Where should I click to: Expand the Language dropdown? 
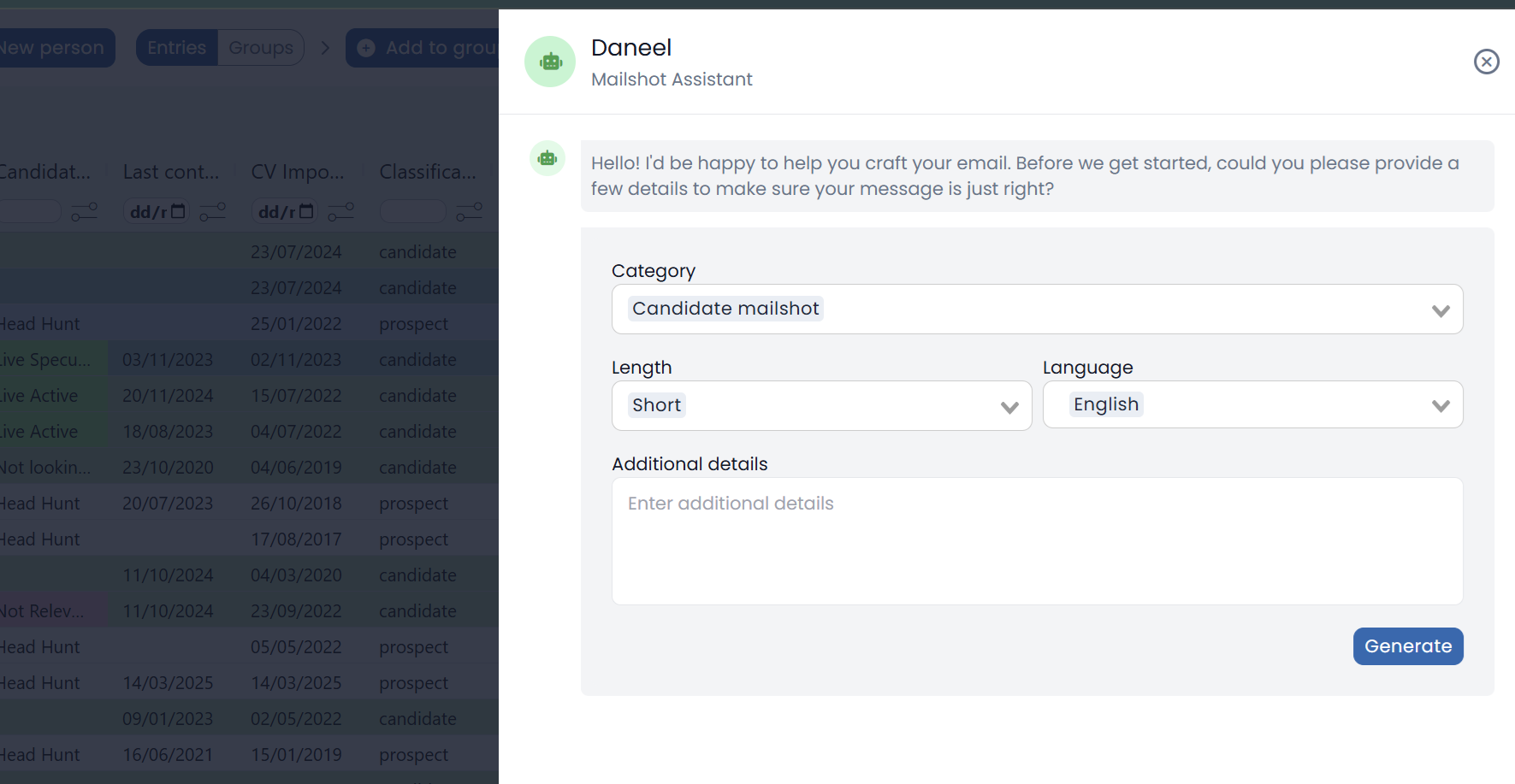[1440, 405]
